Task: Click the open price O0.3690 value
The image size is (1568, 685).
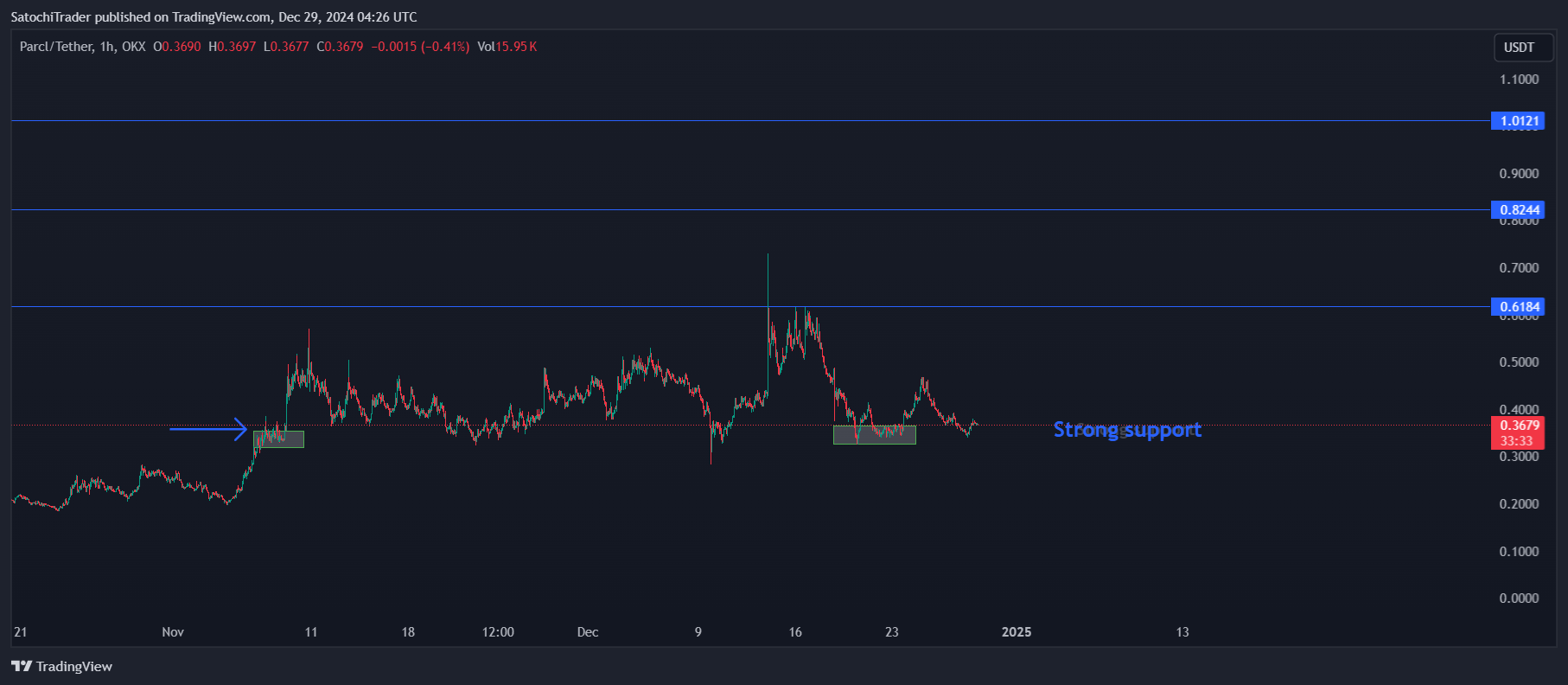Action: pos(177,47)
